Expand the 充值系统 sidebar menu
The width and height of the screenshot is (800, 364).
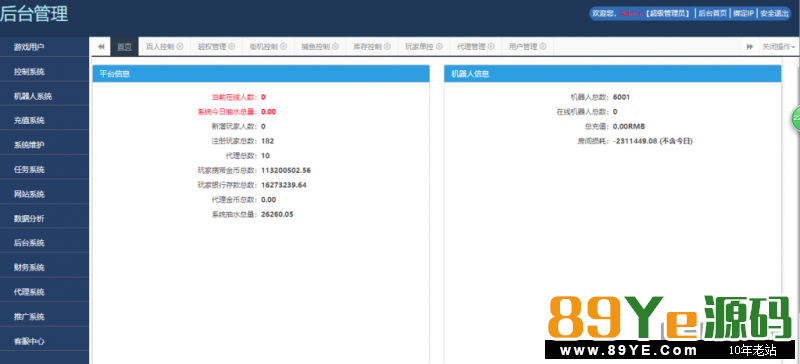click(x=44, y=120)
